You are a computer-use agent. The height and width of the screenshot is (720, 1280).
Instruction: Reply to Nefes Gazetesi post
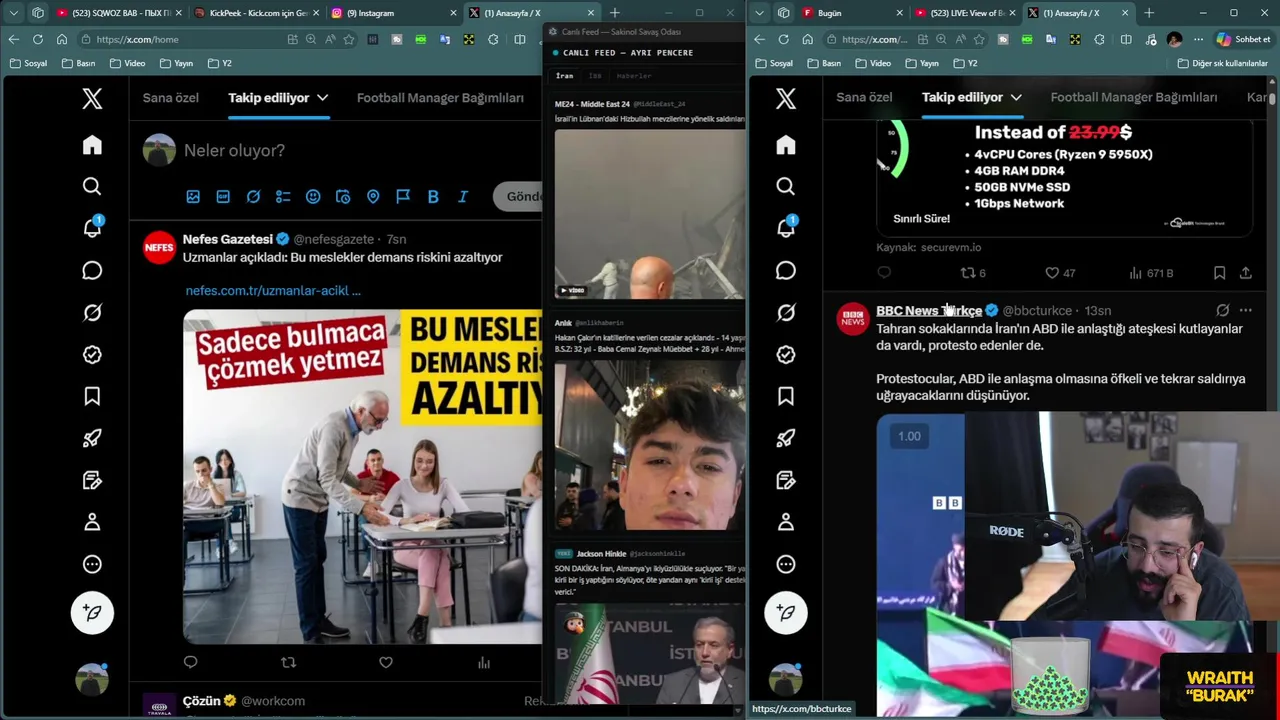click(191, 662)
